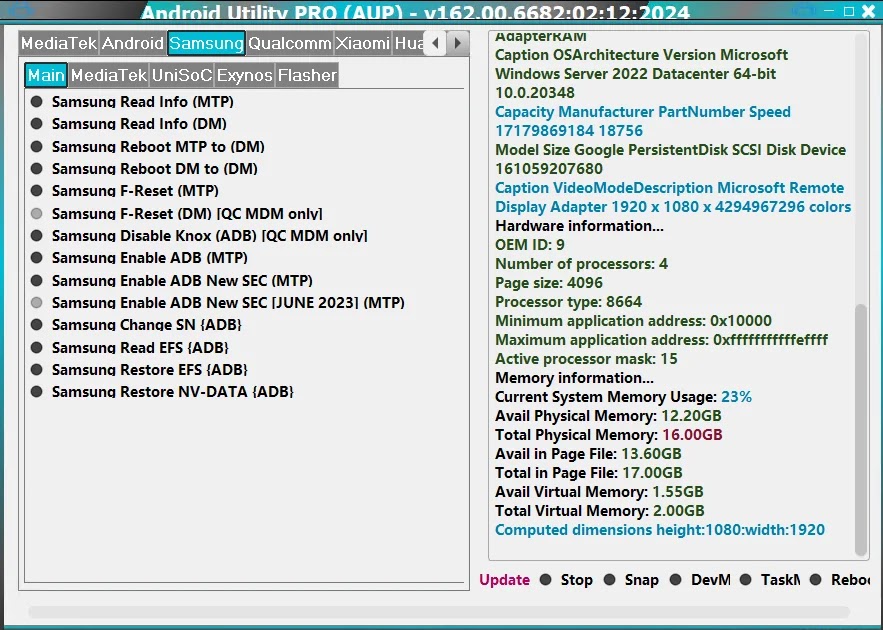The image size is (883, 630).
Task: Switch to the top-level MediaTek tab
Action: point(59,43)
